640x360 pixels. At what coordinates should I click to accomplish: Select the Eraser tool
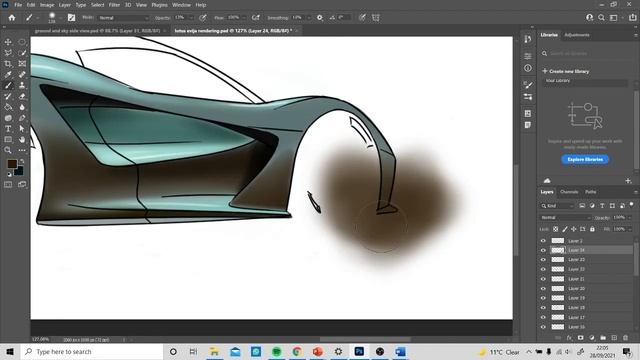(22, 96)
